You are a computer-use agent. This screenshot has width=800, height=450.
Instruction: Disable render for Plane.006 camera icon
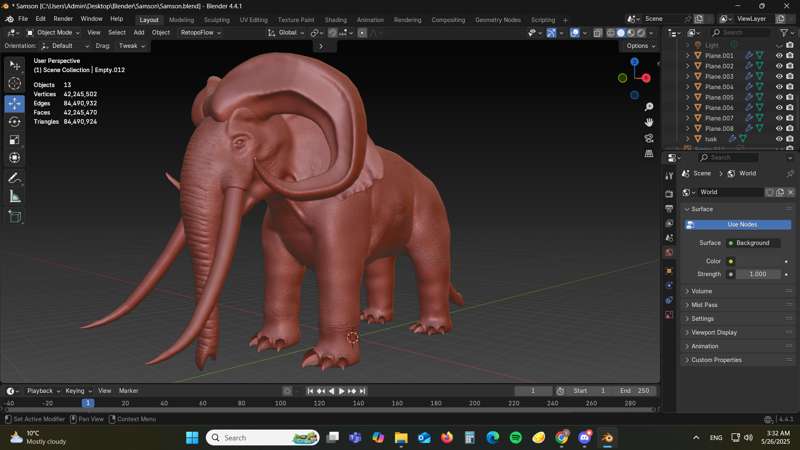click(790, 107)
